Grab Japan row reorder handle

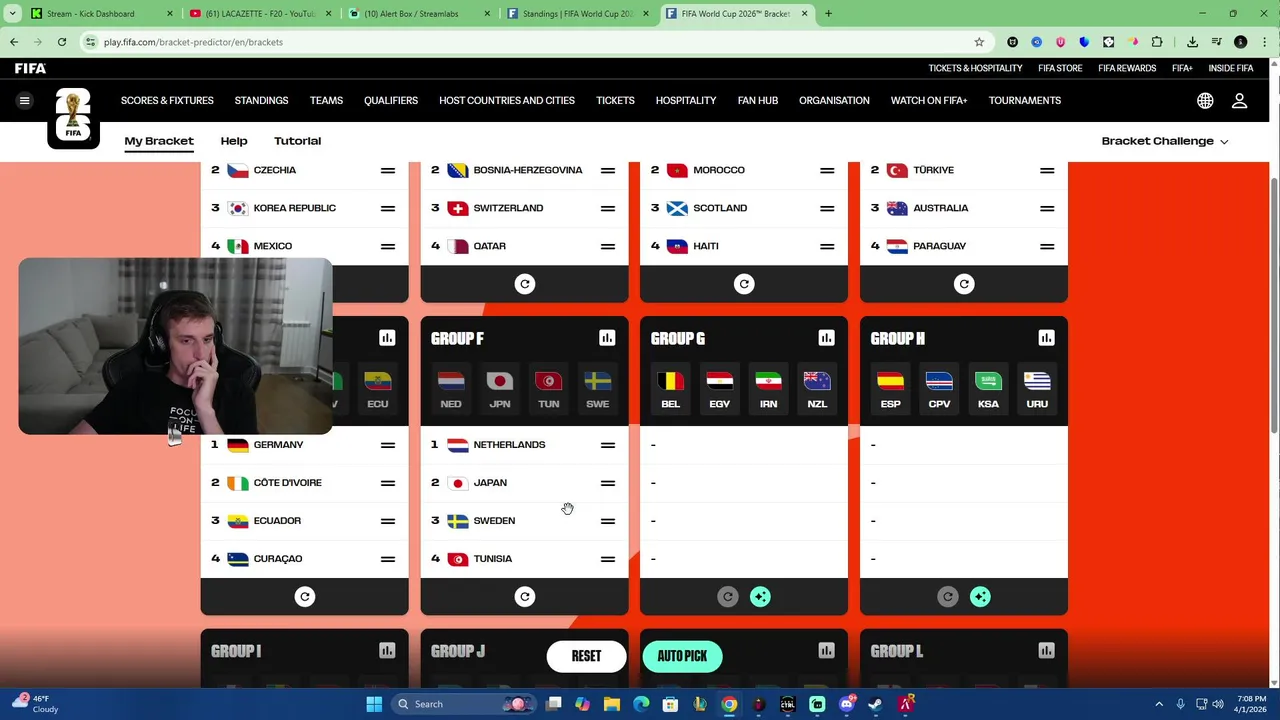tap(607, 483)
